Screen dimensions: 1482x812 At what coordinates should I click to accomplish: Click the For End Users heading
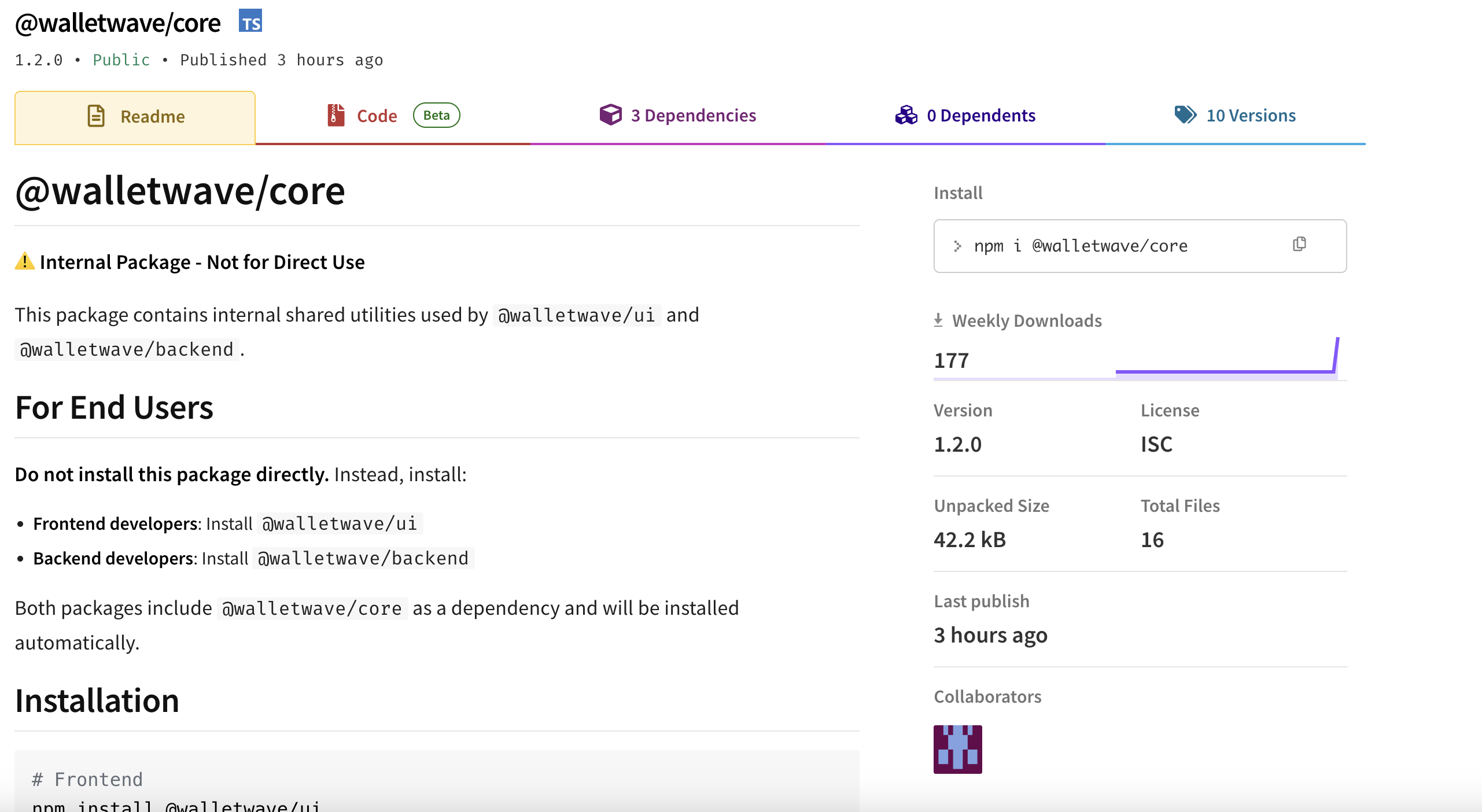click(x=114, y=407)
